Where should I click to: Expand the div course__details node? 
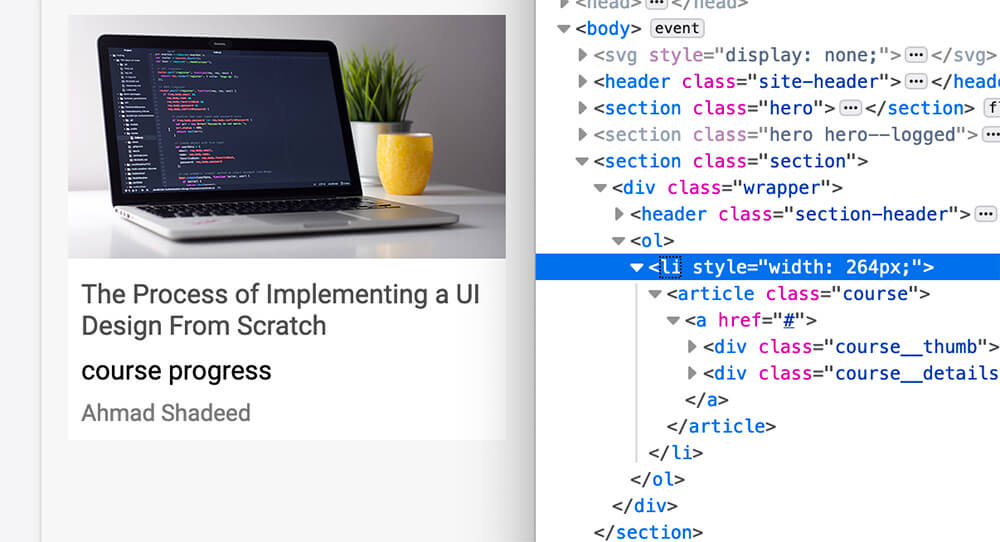pos(692,373)
